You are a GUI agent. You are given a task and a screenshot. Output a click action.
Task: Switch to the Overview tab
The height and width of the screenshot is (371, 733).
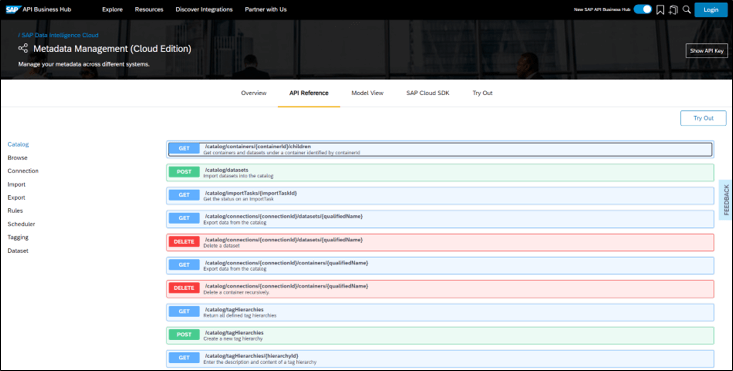[x=254, y=93]
